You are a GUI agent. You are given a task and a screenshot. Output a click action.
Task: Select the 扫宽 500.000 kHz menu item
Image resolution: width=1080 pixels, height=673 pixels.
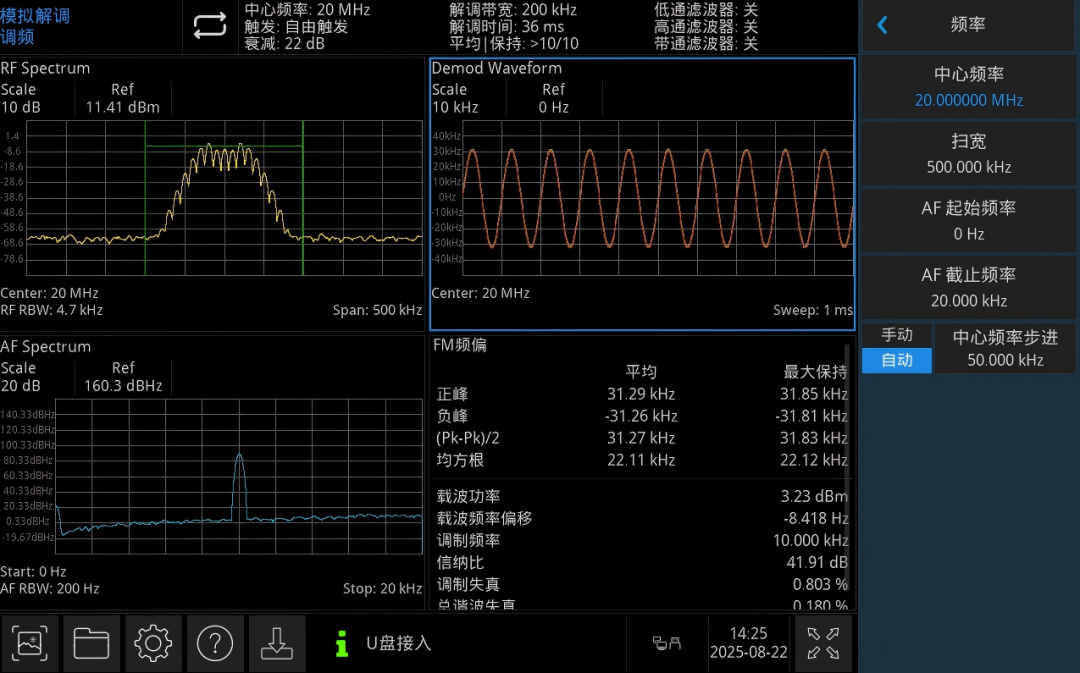click(x=968, y=154)
